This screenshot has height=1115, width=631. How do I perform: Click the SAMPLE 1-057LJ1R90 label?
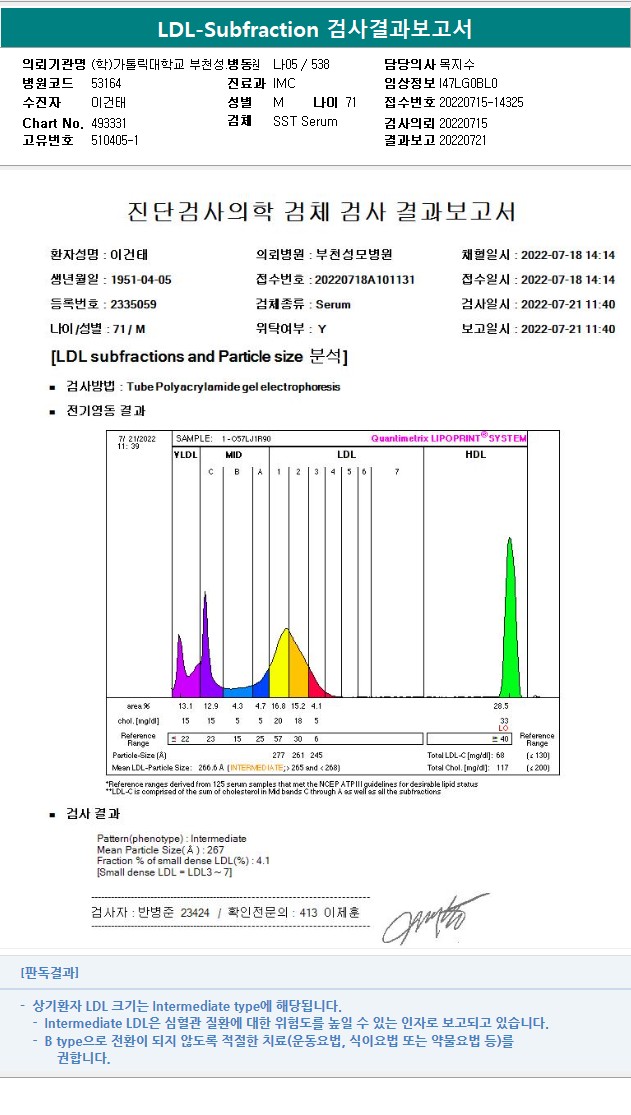coord(223,439)
